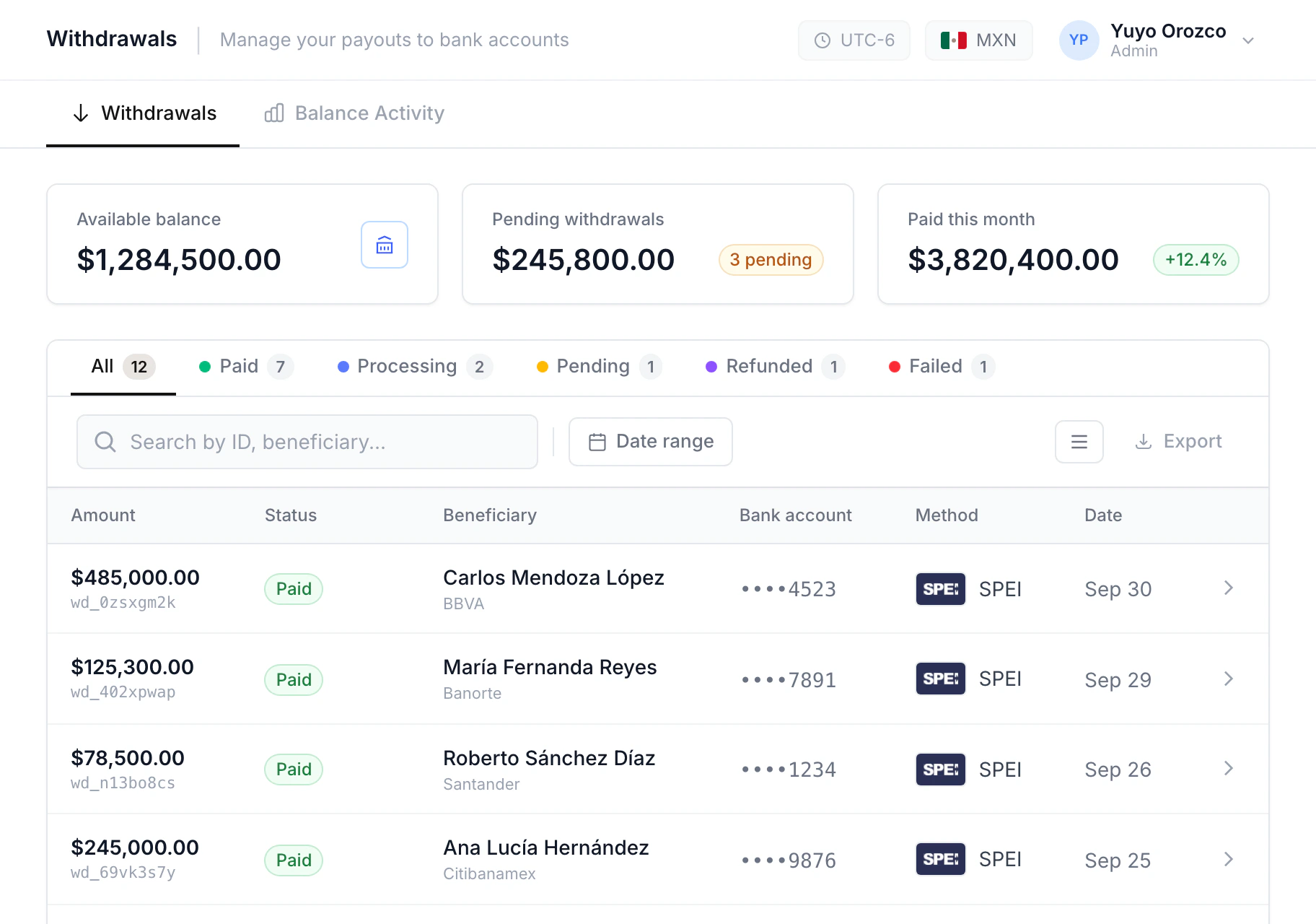Click the Paid badge for María Fernanda Reyes
The image size is (1316, 924).
pos(294,680)
